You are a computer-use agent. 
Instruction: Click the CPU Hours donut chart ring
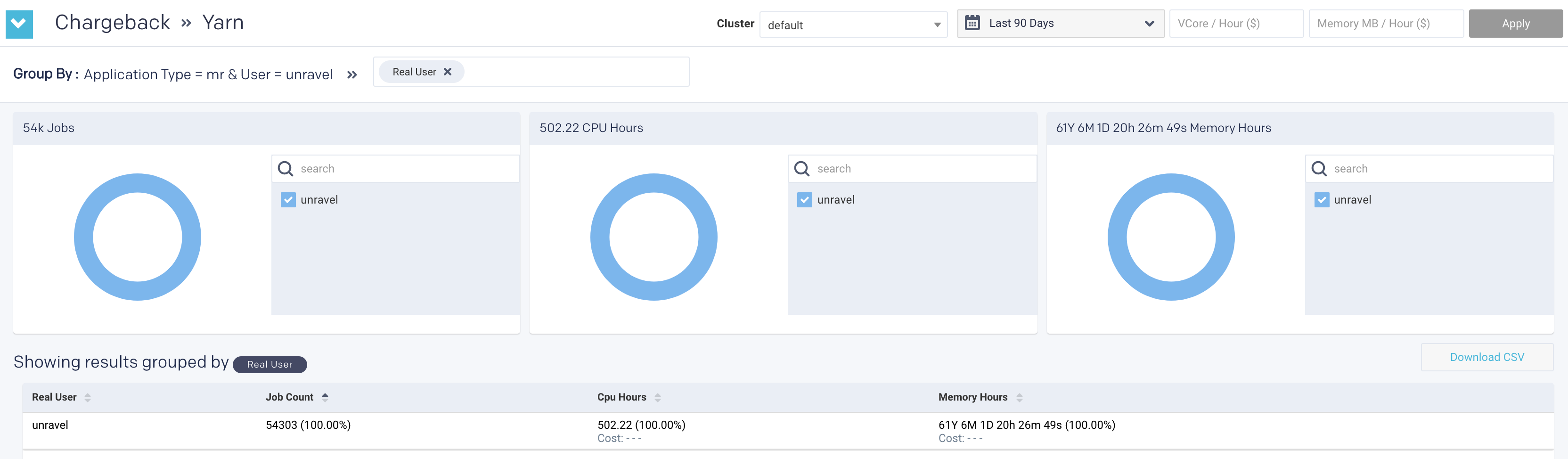600,238
